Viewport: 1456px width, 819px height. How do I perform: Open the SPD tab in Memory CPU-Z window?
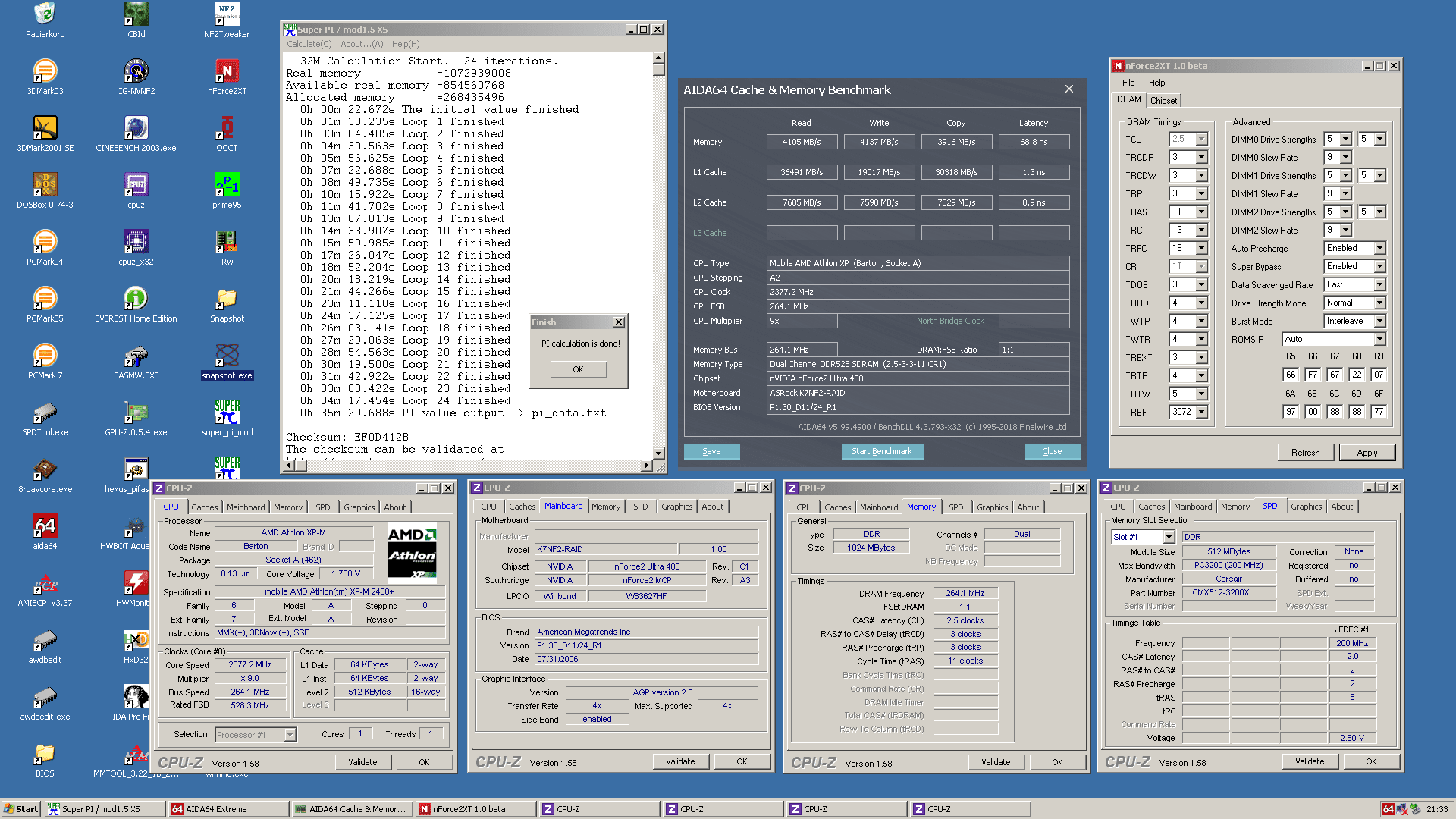(955, 507)
